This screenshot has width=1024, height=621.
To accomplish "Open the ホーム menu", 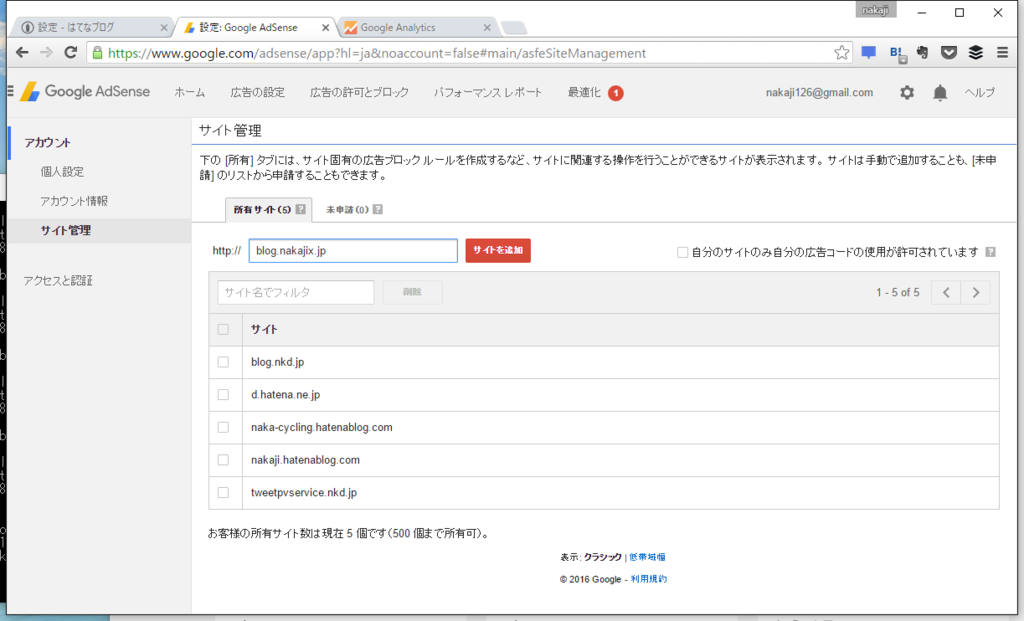I will click(x=189, y=93).
